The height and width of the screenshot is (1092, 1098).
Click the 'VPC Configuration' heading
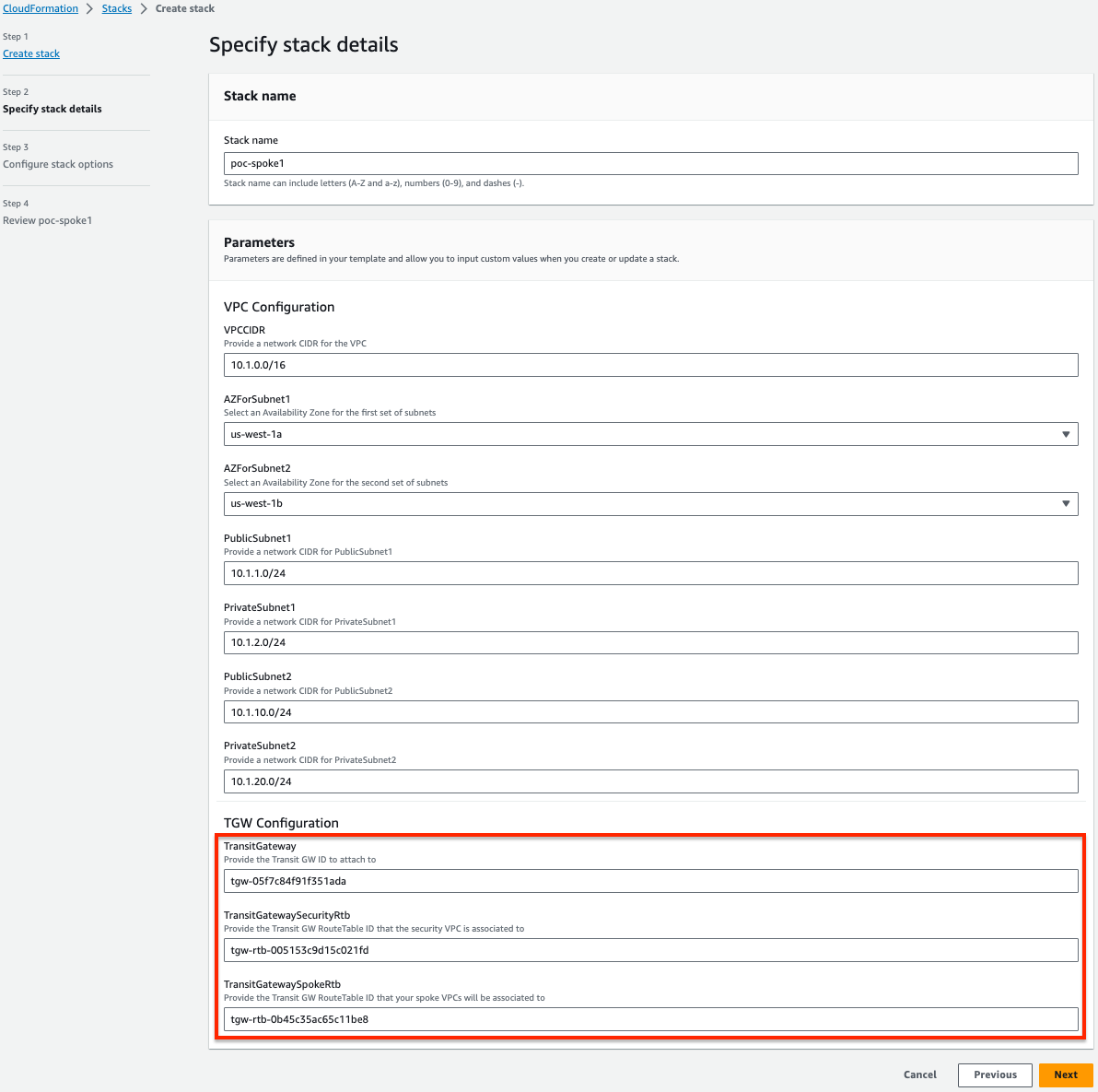tap(279, 307)
